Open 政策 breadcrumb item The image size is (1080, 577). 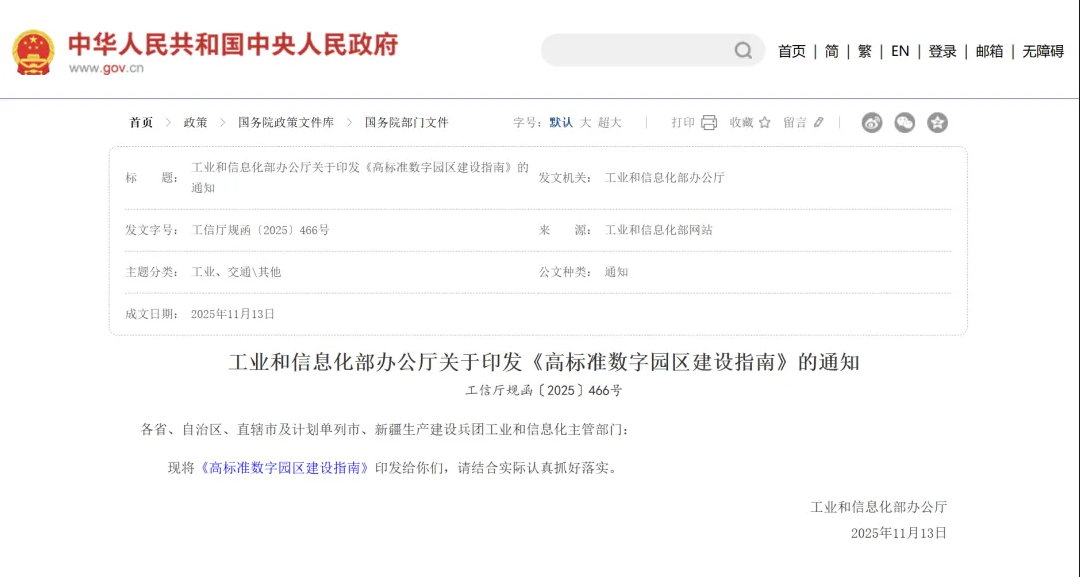pos(195,123)
